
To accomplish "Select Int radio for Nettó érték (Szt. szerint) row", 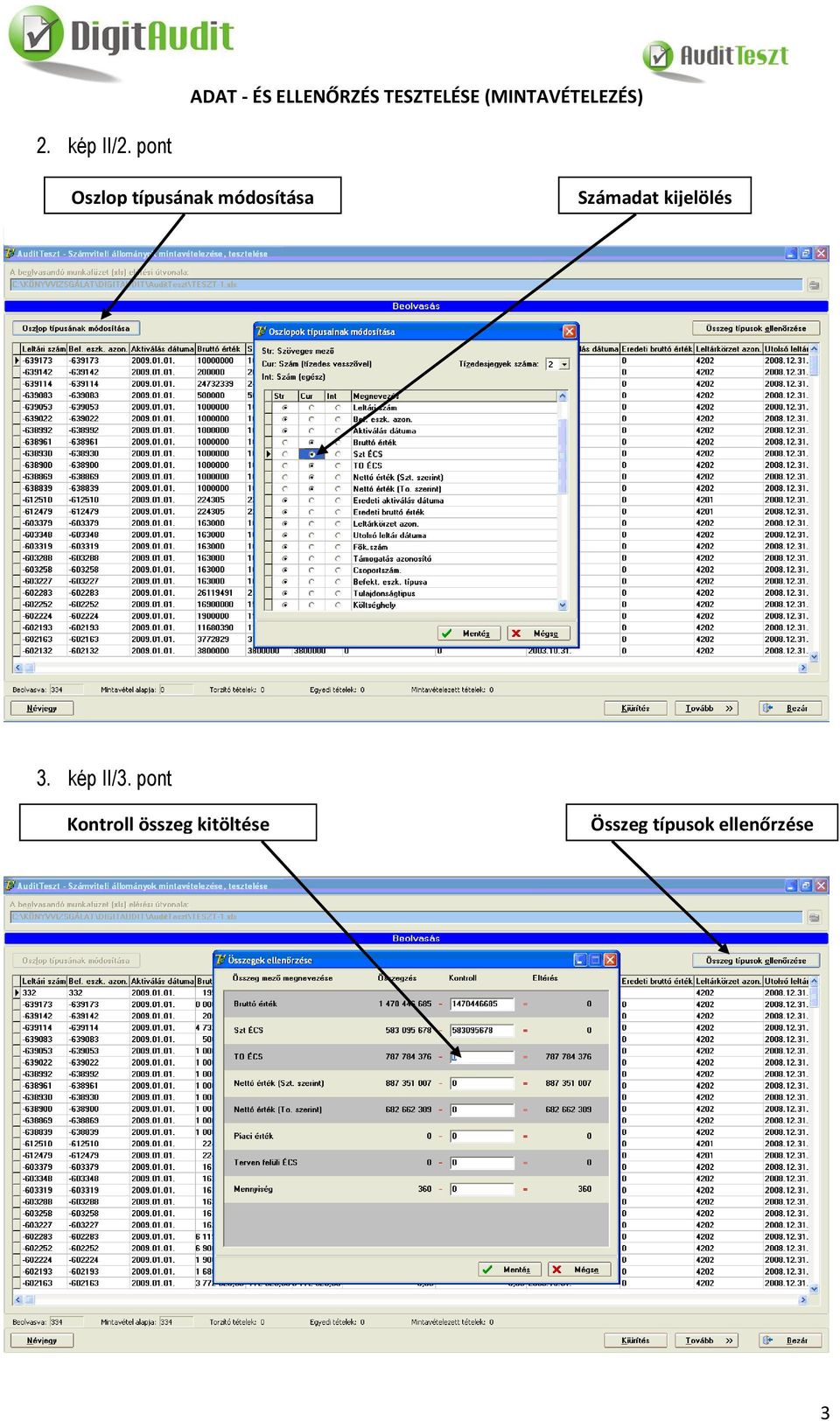I will [338, 478].
